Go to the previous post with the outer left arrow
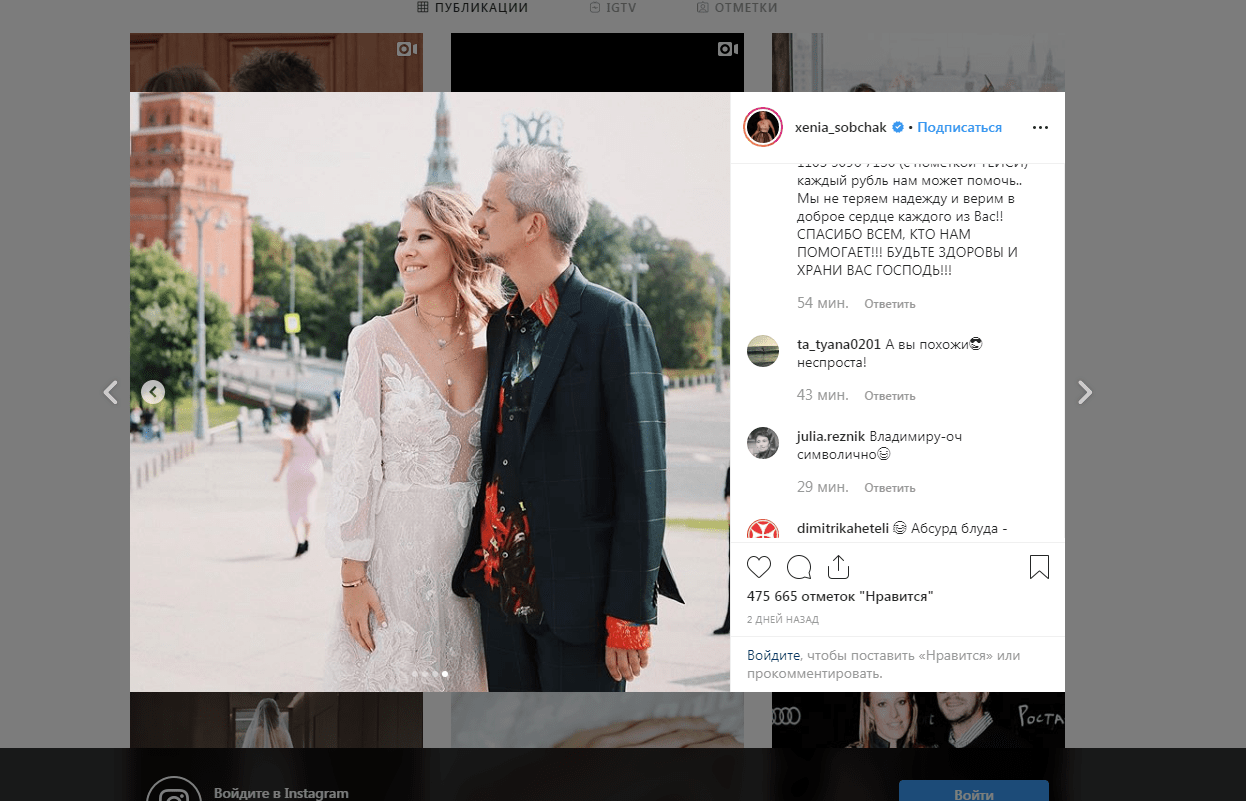 [111, 393]
